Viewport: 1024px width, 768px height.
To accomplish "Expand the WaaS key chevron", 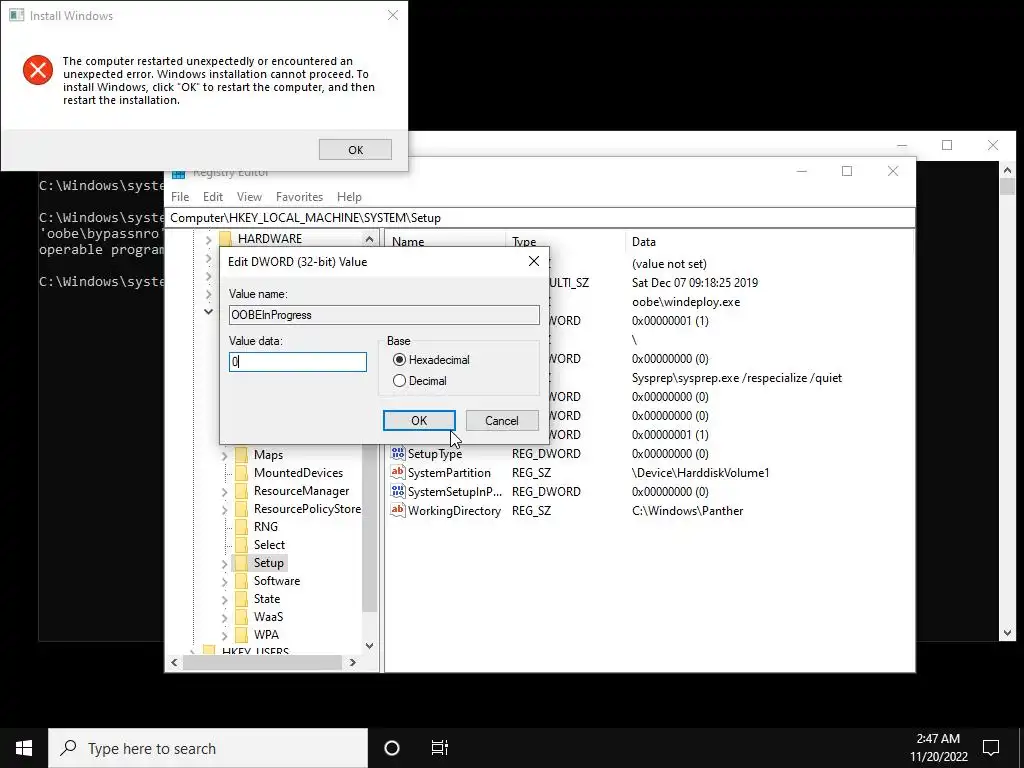I will pos(225,617).
